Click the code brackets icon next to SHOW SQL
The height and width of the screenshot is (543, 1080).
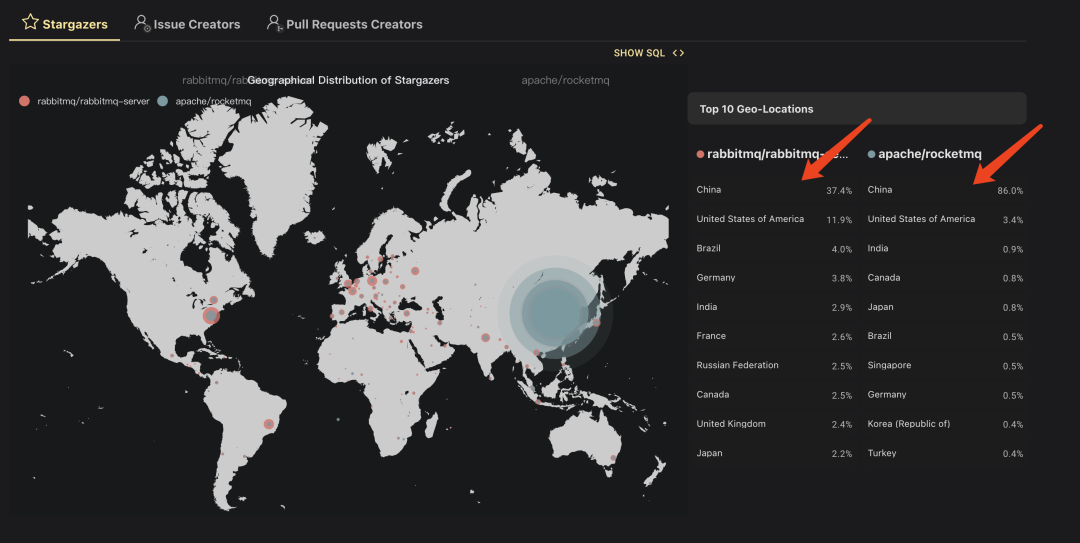pos(678,53)
